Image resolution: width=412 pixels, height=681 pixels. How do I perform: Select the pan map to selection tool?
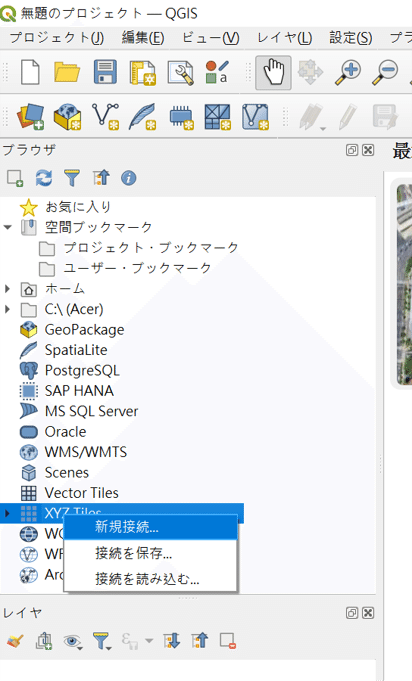tap(310, 72)
